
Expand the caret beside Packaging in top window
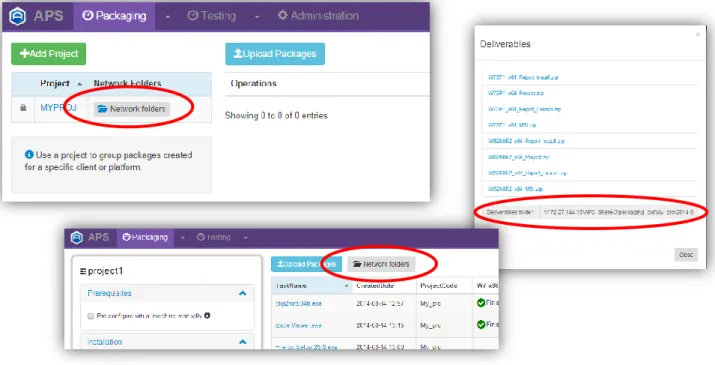(167, 17)
